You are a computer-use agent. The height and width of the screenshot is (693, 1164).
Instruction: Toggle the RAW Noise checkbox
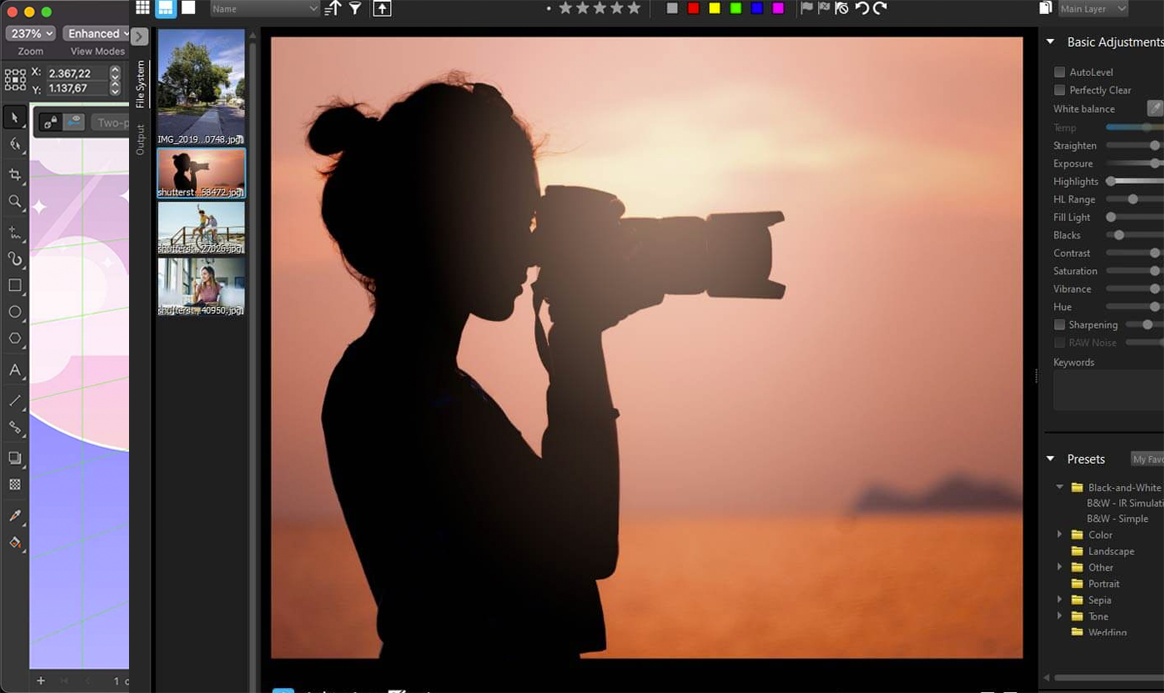tap(1059, 343)
